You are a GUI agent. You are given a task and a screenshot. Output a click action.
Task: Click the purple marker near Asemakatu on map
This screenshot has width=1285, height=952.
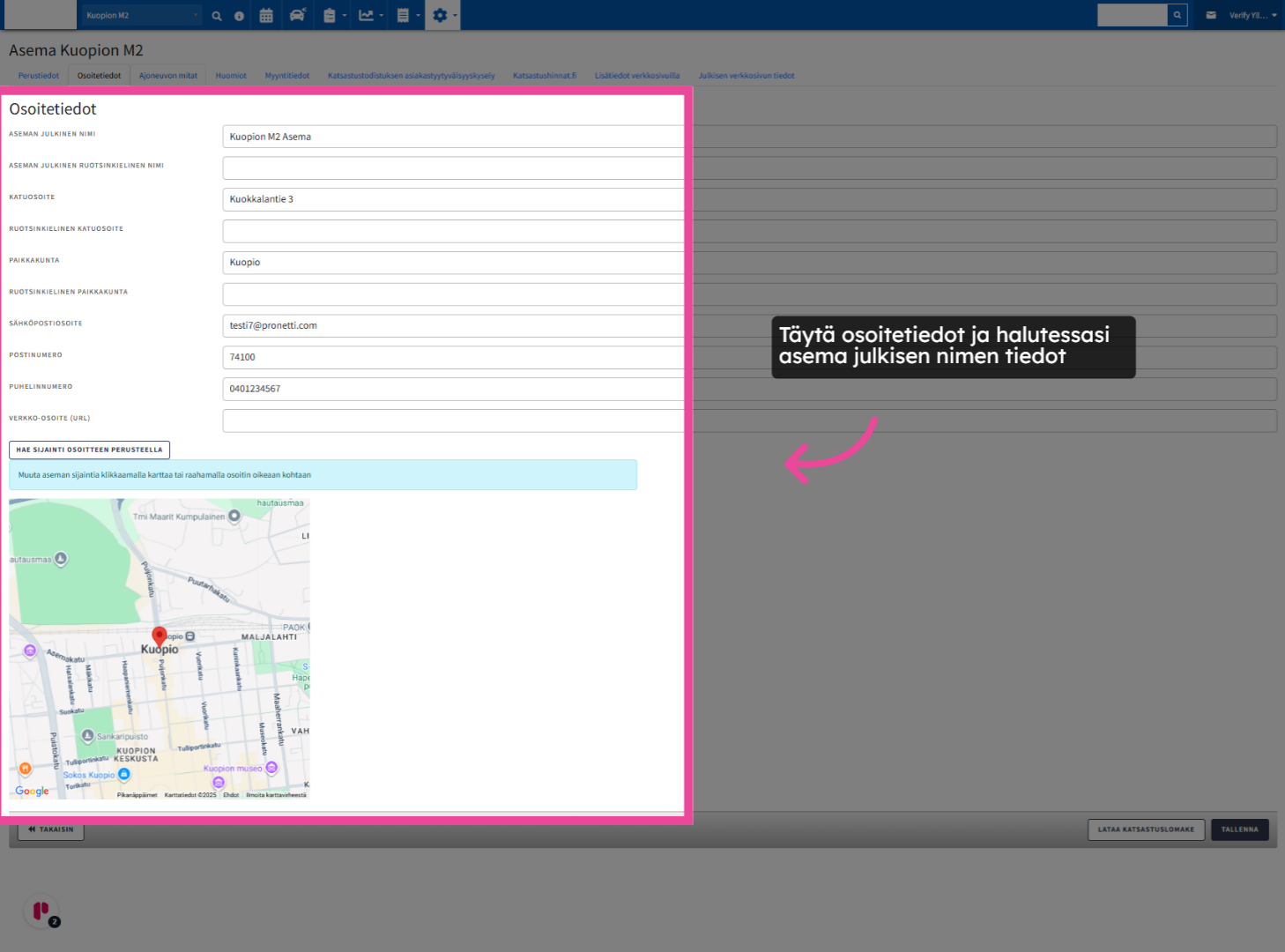(x=30, y=651)
